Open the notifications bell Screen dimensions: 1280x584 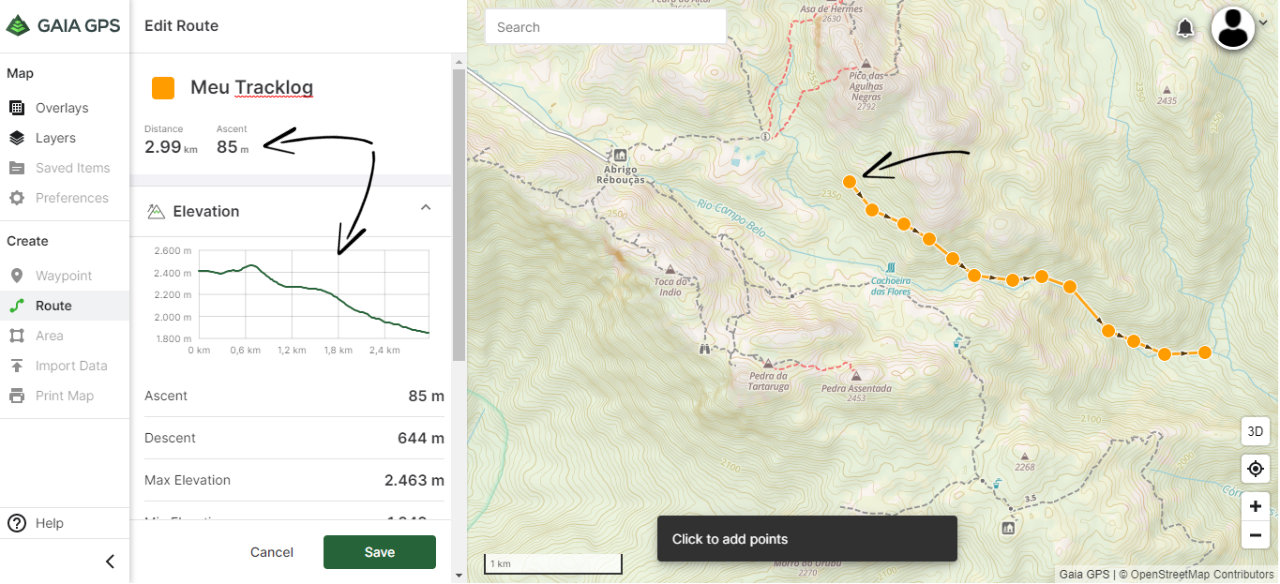point(1185,28)
